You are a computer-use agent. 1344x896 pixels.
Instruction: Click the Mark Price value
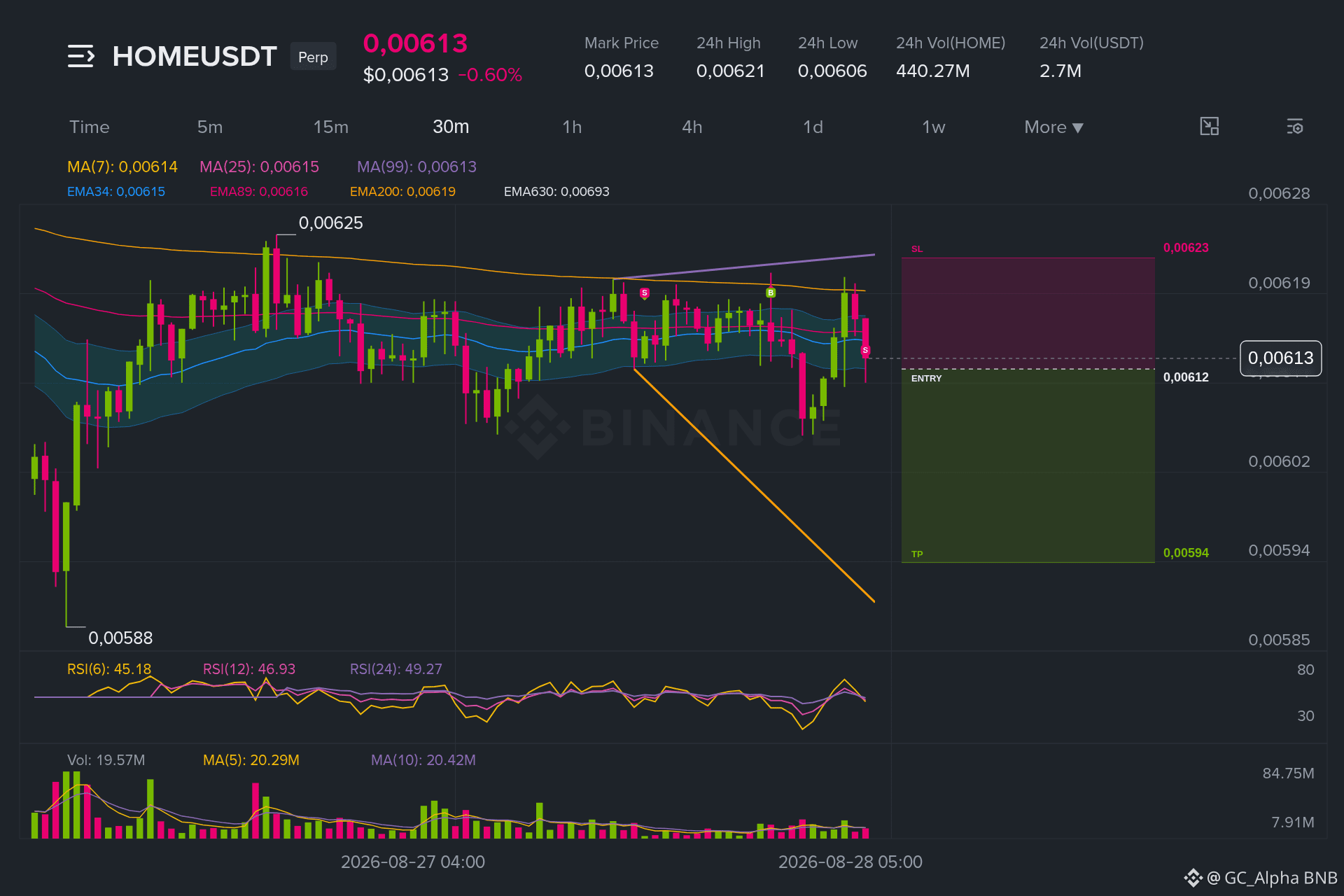[619, 71]
